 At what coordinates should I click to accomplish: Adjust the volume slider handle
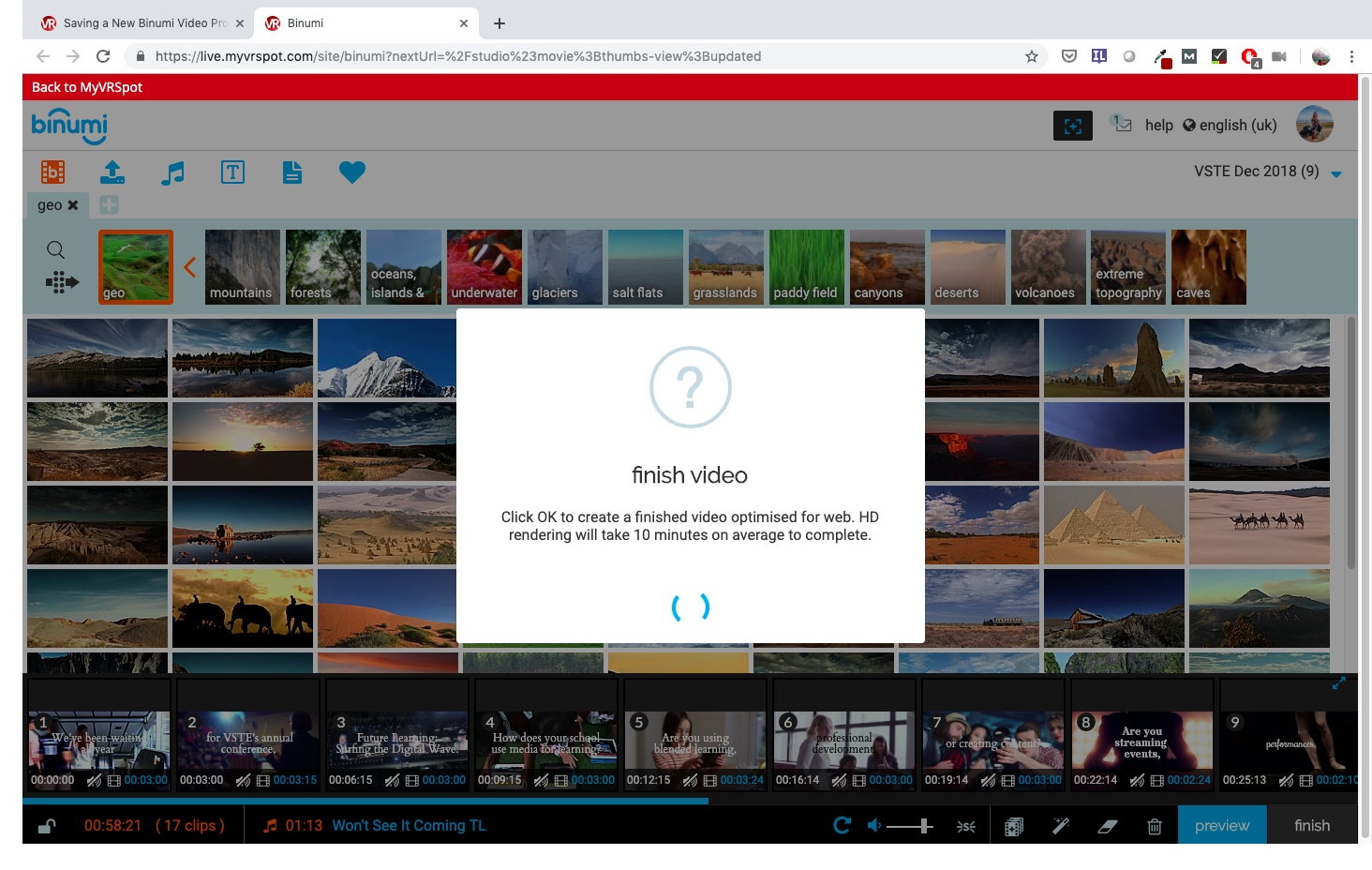click(x=925, y=826)
